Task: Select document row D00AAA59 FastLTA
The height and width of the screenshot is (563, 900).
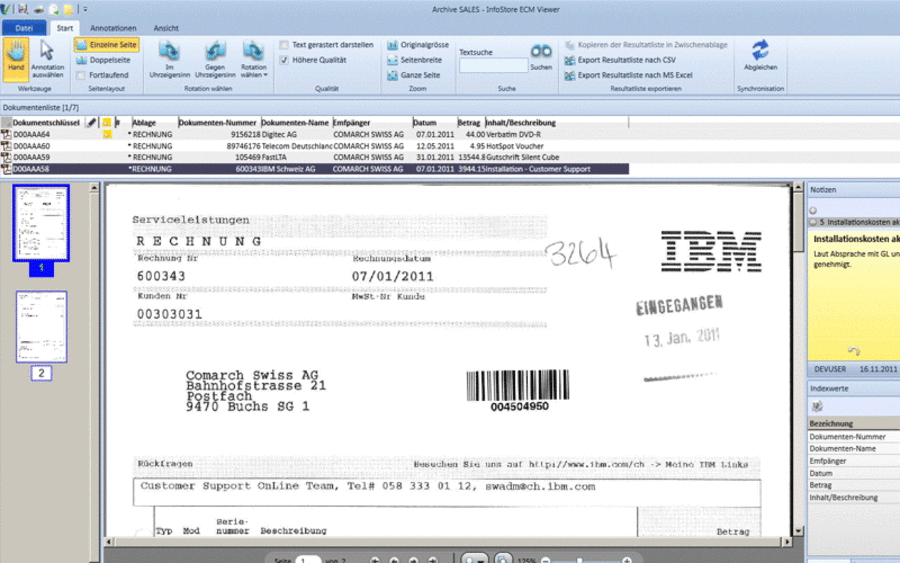Action: tap(315, 157)
